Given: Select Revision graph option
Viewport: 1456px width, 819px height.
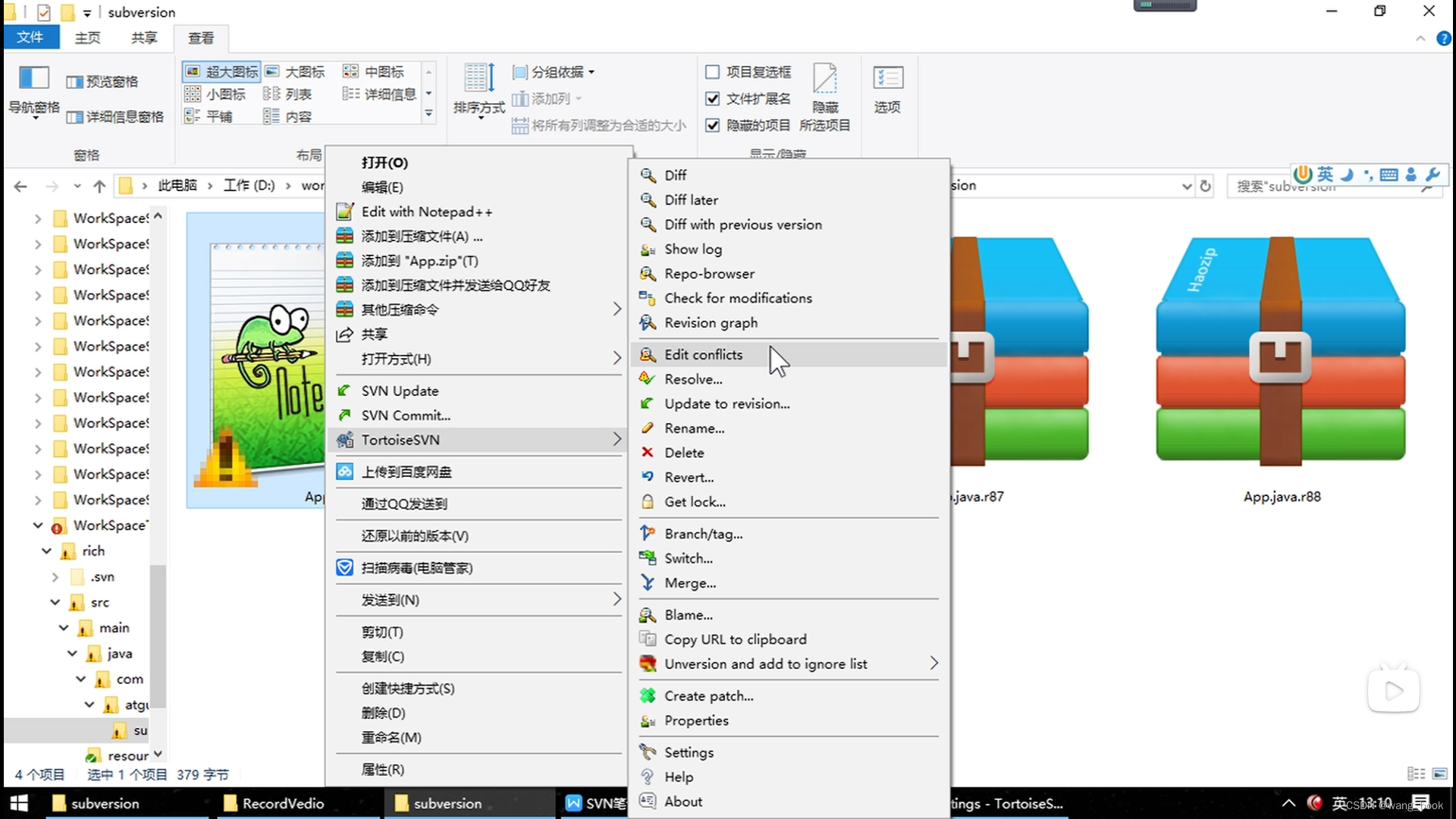Looking at the screenshot, I should point(711,323).
